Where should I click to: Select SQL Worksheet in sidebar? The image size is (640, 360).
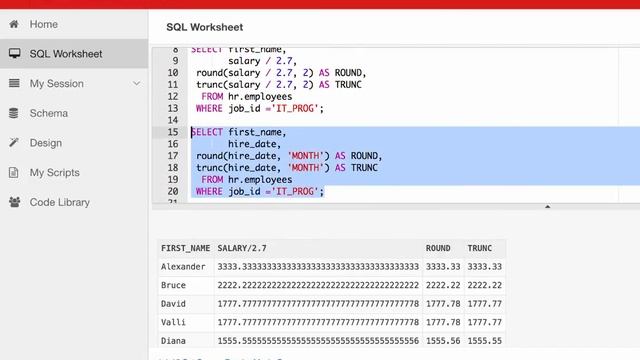pos(66,53)
